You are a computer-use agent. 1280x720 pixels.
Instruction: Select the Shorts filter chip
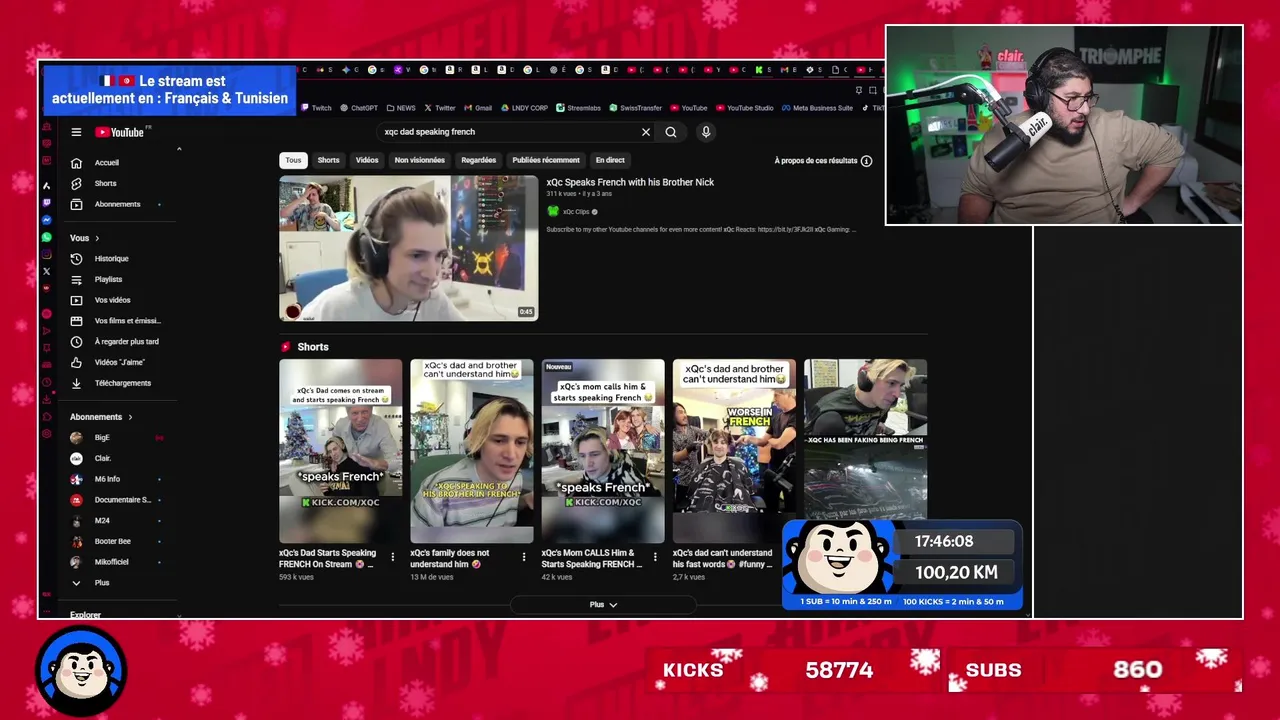(329, 160)
